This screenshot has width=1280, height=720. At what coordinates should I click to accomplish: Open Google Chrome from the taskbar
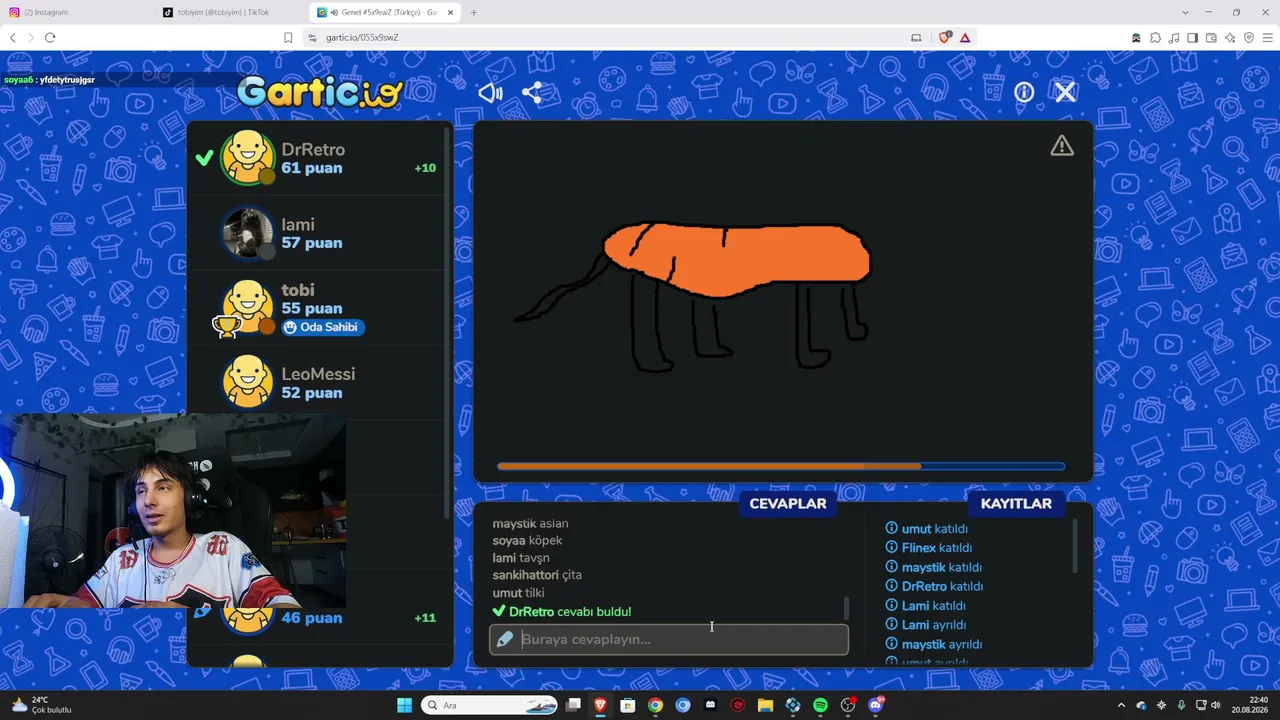tap(655, 705)
